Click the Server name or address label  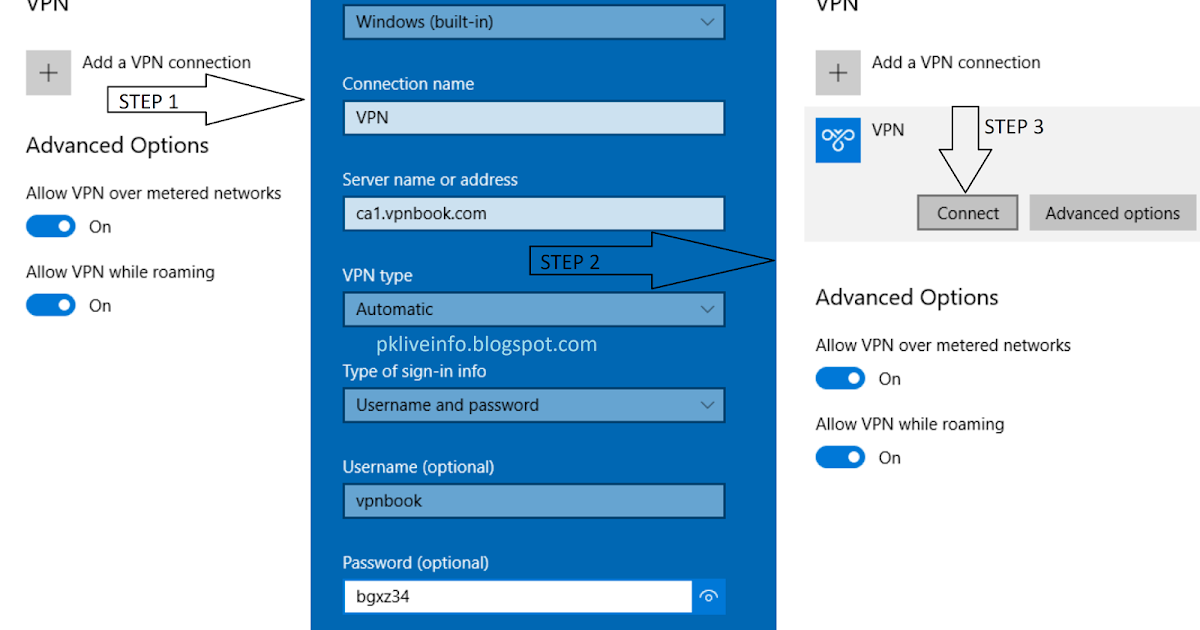430,180
